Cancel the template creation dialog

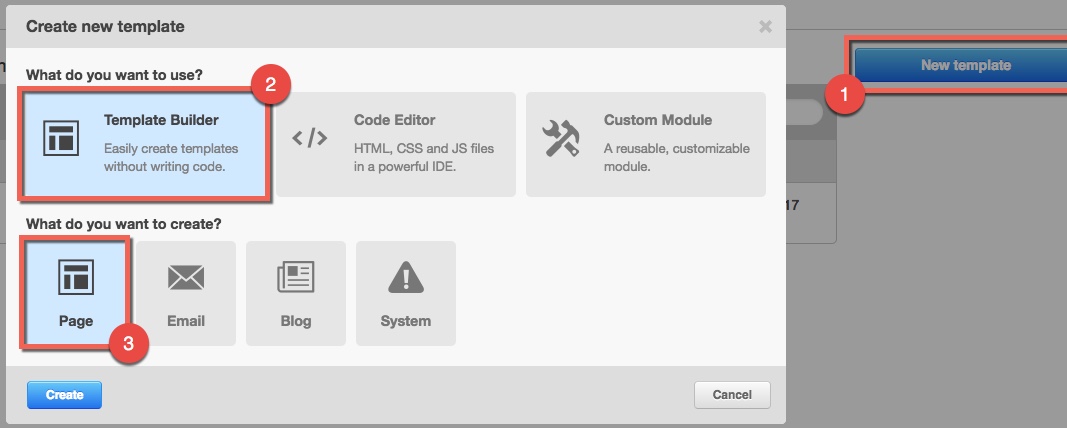732,395
